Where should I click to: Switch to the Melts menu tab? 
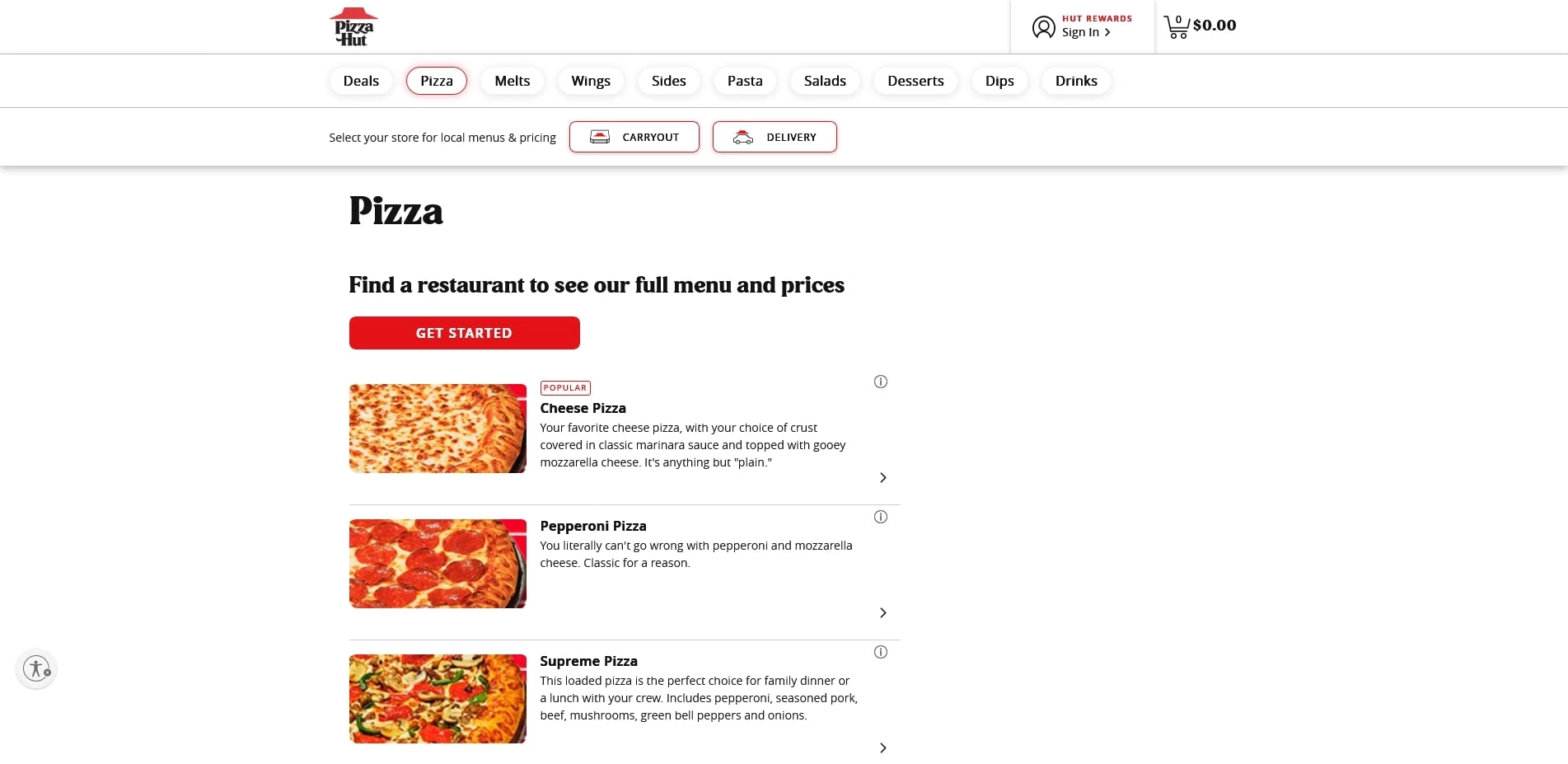pos(512,80)
